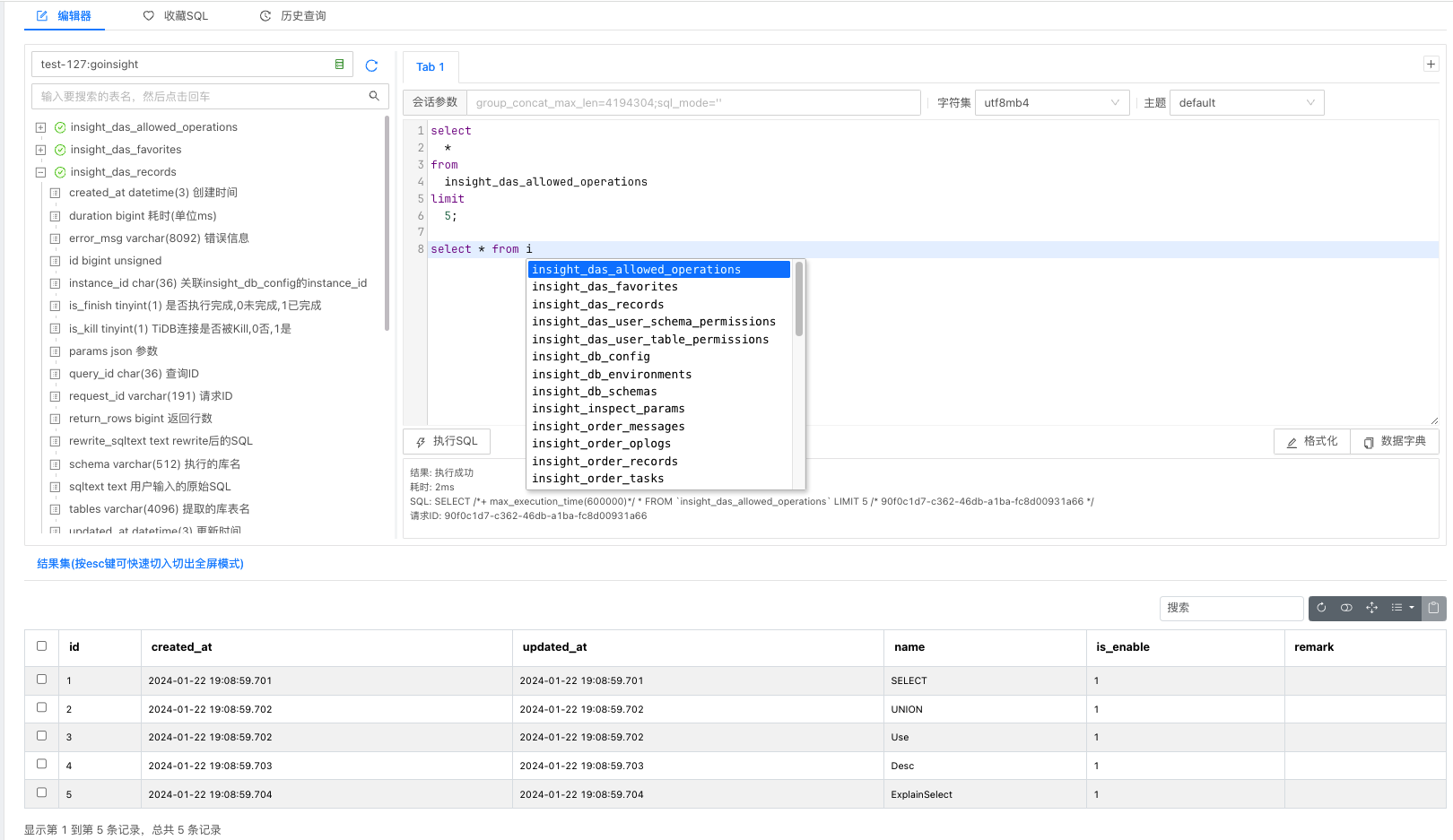Choose insight_das_allowed_operations autocomplete suggestion
Viewport: 1453px width, 840px height.
(659, 270)
